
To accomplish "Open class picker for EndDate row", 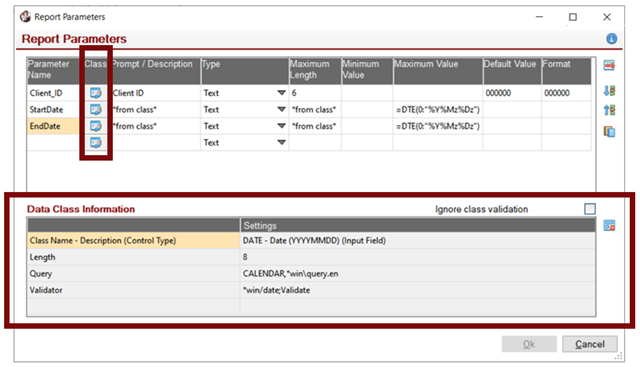I will point(96,126).
